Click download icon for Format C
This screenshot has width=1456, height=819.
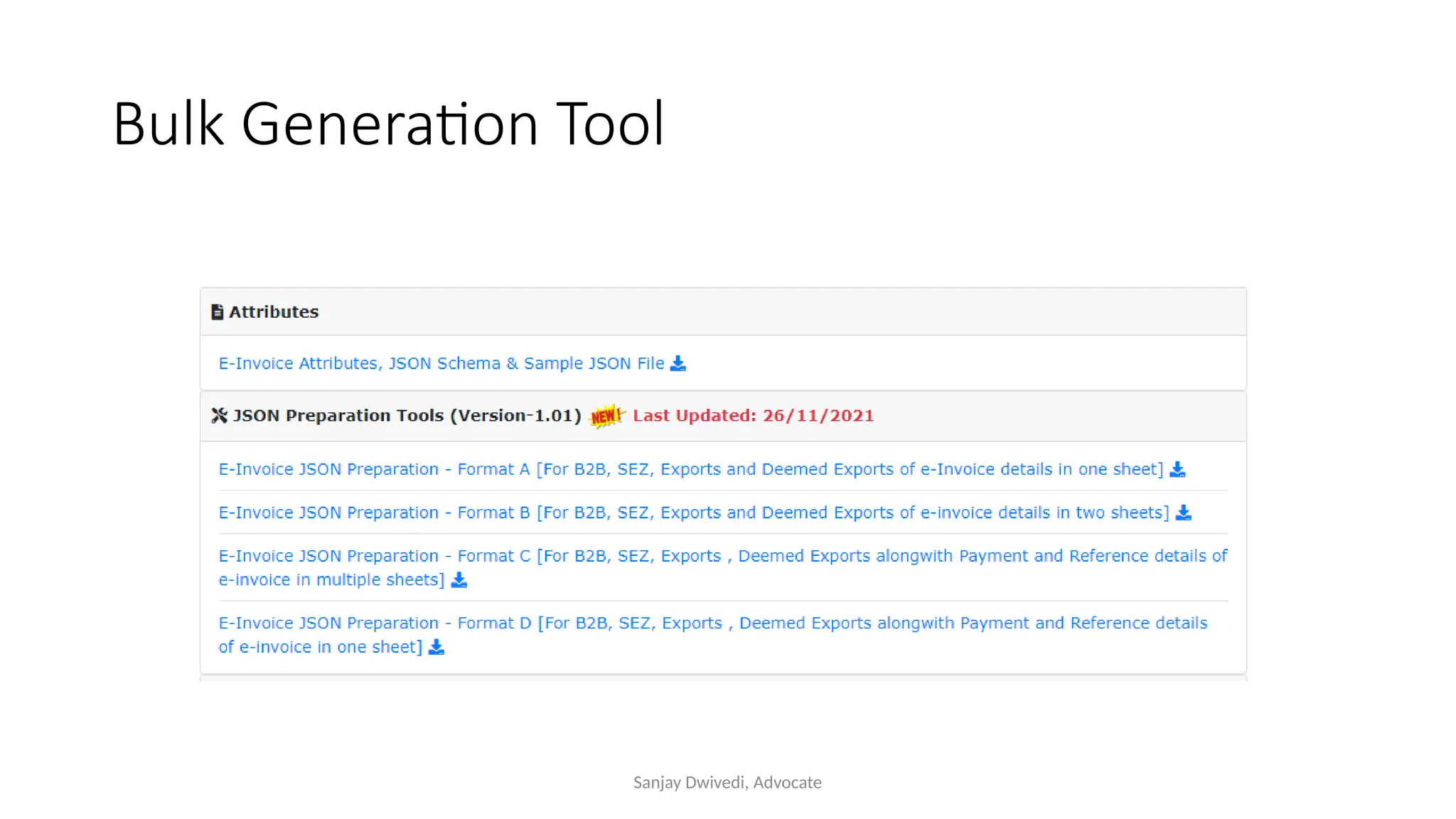tap(459, 580)
